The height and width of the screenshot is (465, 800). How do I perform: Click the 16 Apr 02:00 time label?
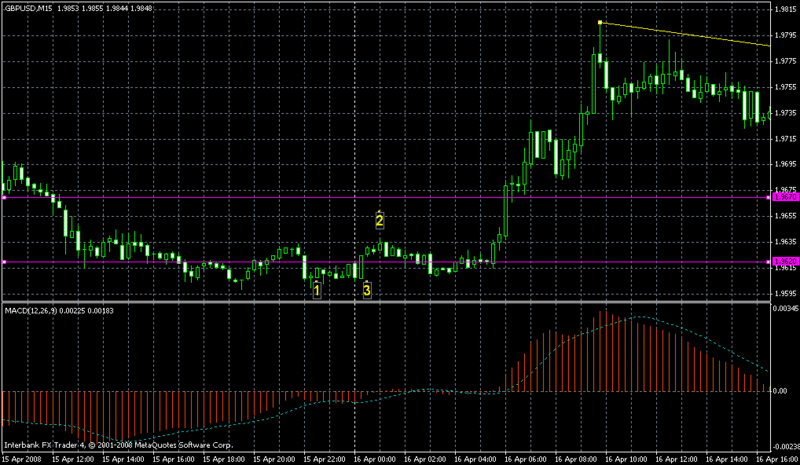[x=425, y=459]
